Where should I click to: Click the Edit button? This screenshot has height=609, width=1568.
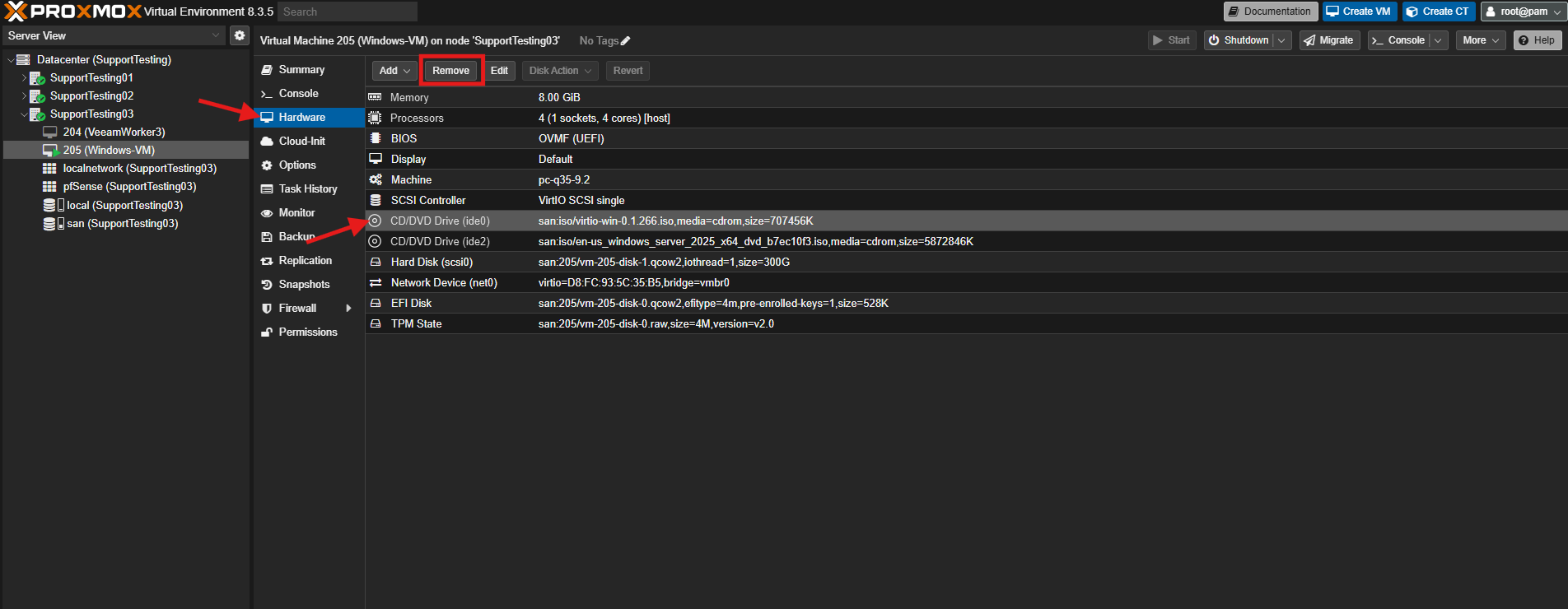pos(499,71)
